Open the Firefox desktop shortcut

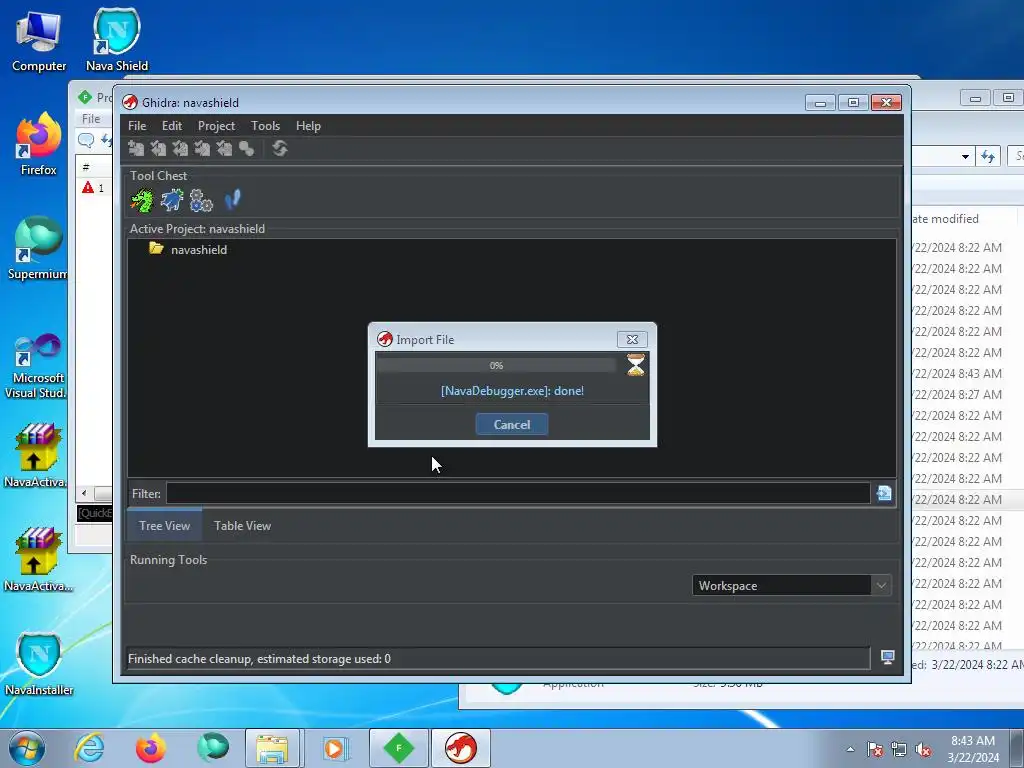click(39, 144)
